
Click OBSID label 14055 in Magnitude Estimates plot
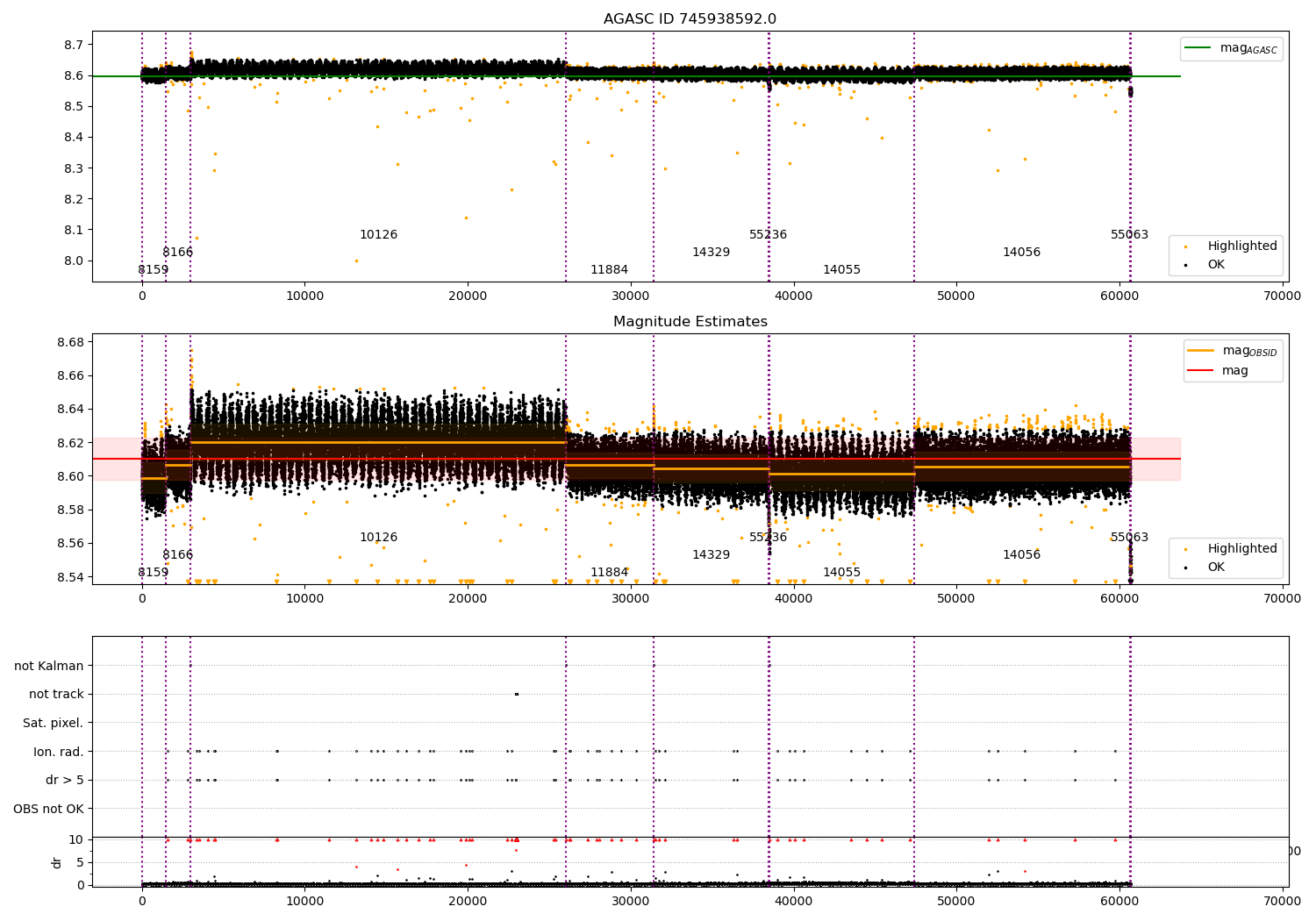click(841, 573)
